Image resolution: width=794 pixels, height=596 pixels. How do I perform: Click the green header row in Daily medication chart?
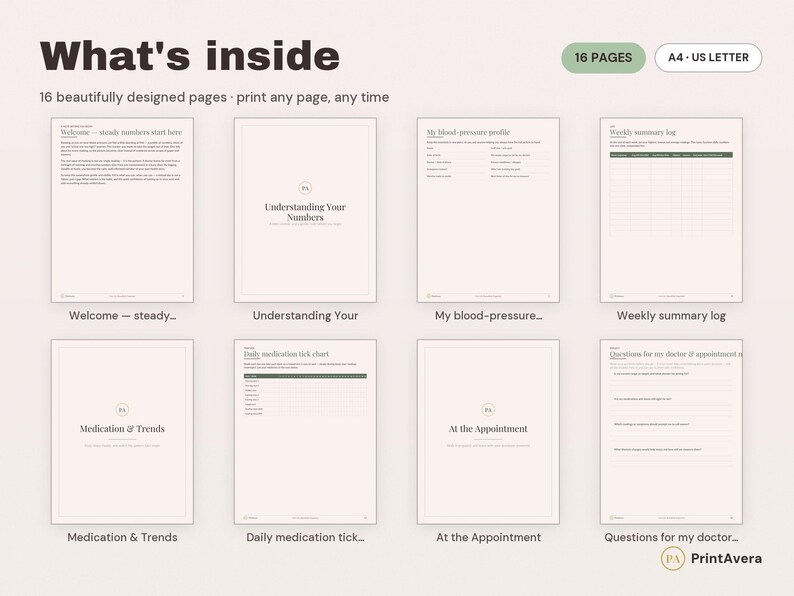[x=305, y=376]
